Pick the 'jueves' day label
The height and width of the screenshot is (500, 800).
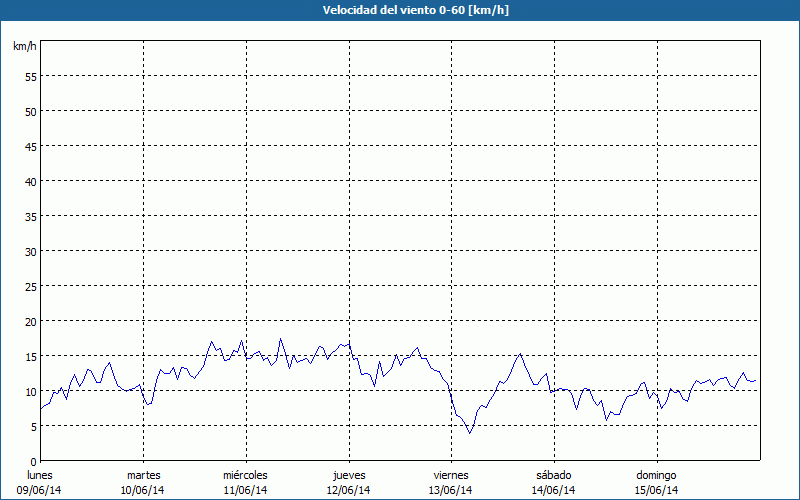pos(349,475)
